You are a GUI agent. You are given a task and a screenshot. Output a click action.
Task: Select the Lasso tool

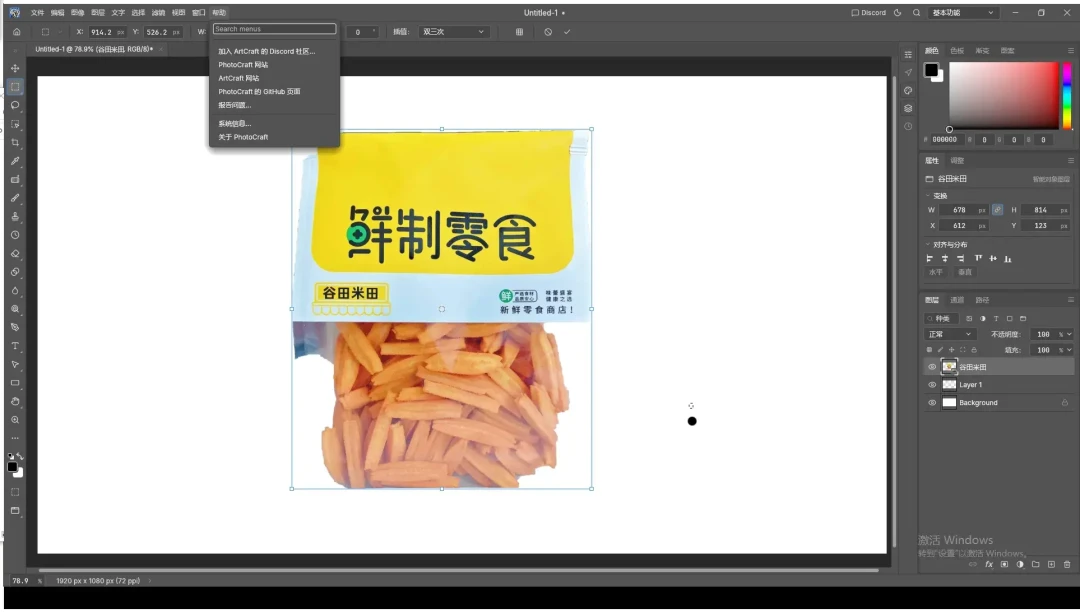click(15, 105)
